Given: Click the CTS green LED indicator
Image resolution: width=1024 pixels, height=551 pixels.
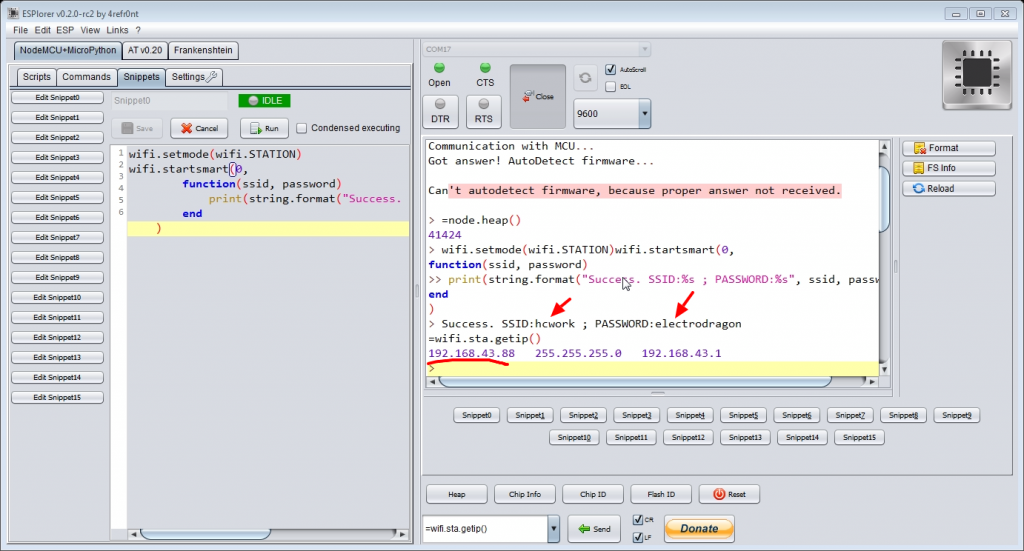Looking at the screenshot, I should pos(485,68).
